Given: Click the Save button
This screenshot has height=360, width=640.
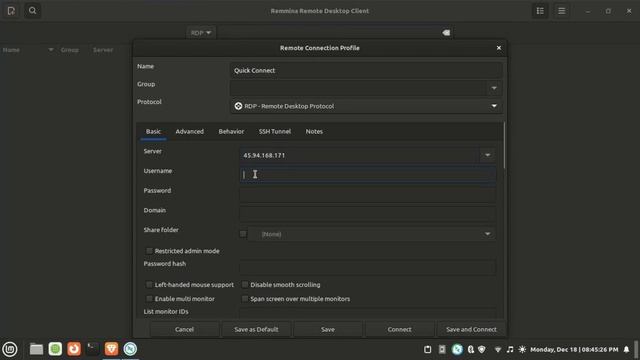Looking at the screenshot, I should (328, 329).
